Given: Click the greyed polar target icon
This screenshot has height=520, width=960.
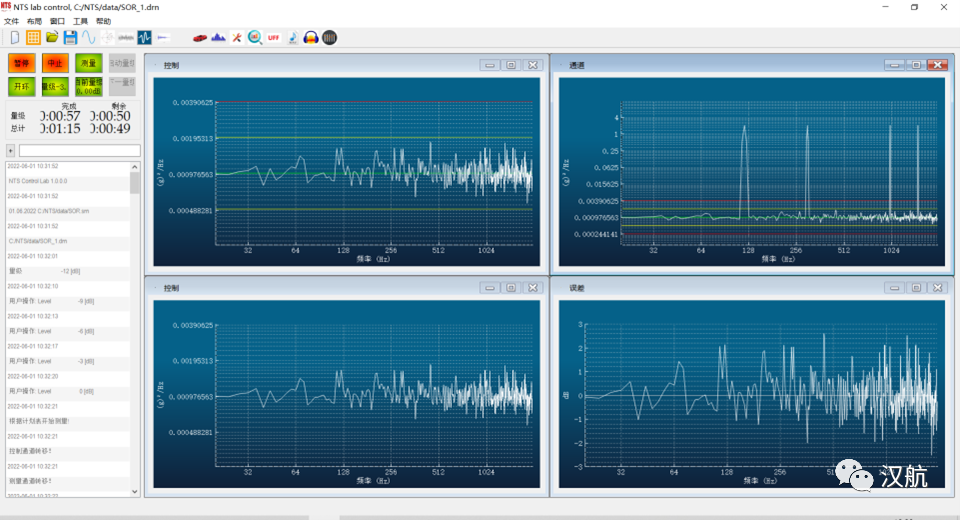Looking at the screenshot, I should coord(107,38).
